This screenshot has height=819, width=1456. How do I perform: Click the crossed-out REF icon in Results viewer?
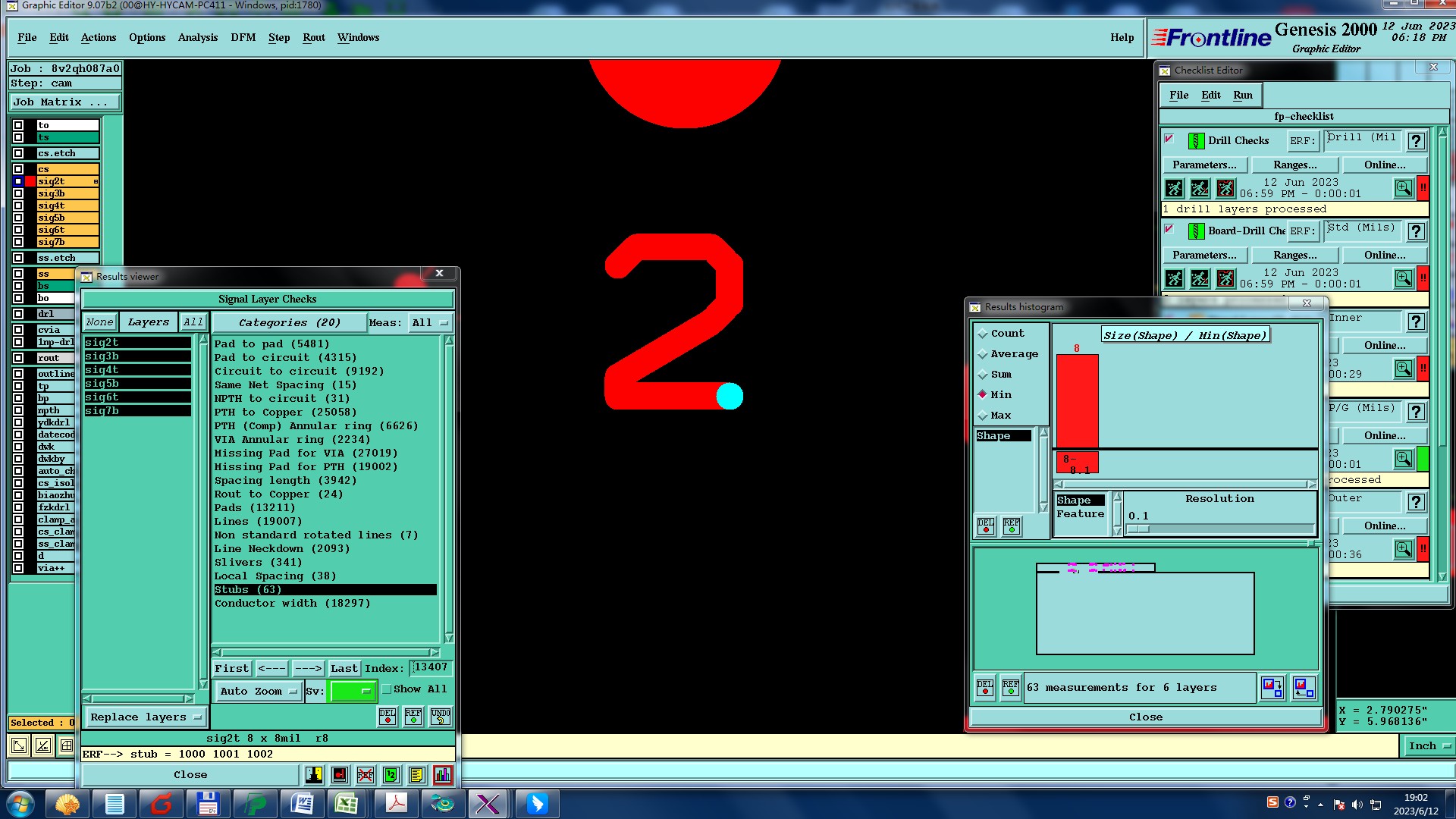click(x=366, y=775)
